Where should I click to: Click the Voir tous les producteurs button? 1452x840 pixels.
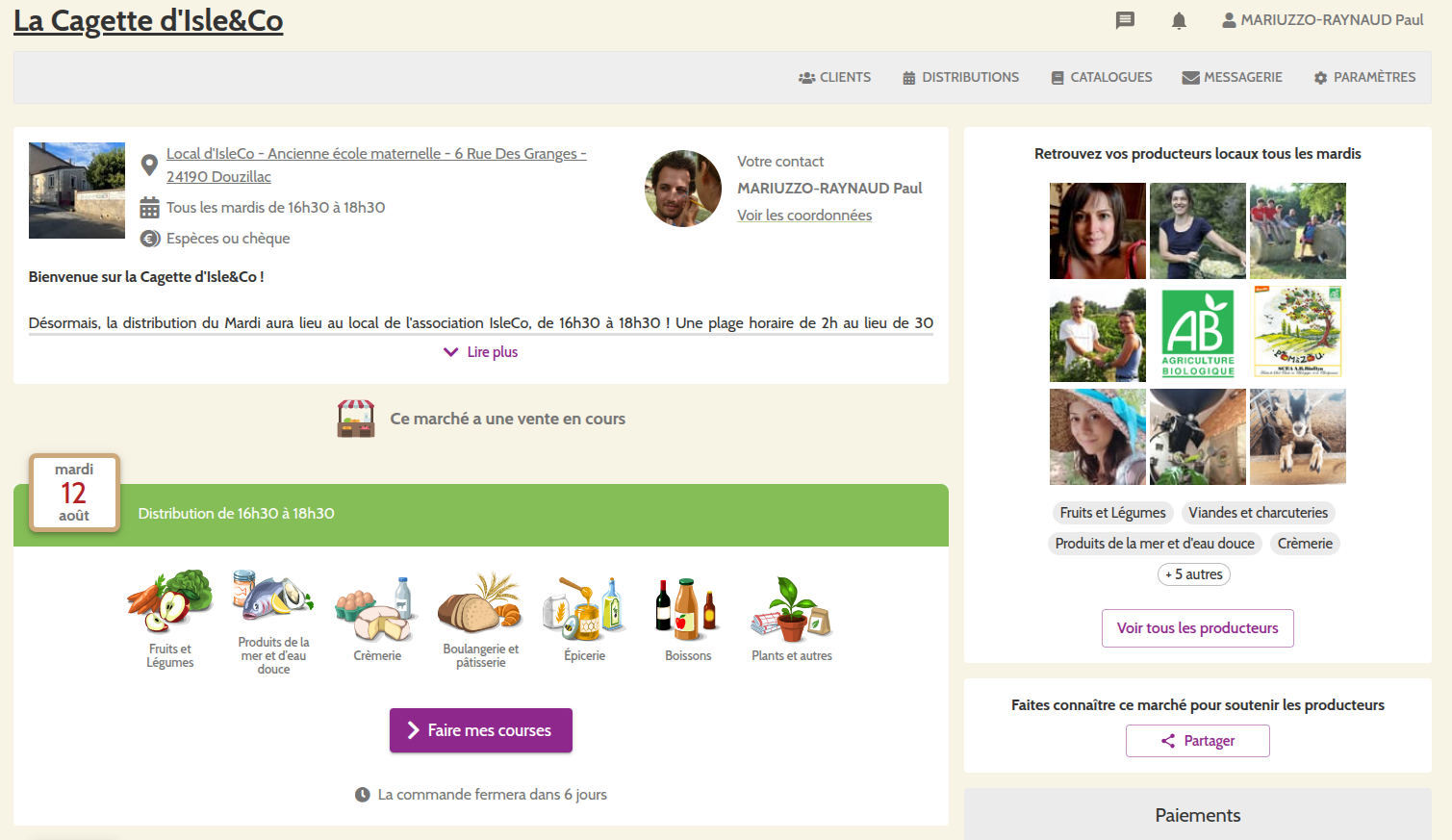[x=1197, y=628]
